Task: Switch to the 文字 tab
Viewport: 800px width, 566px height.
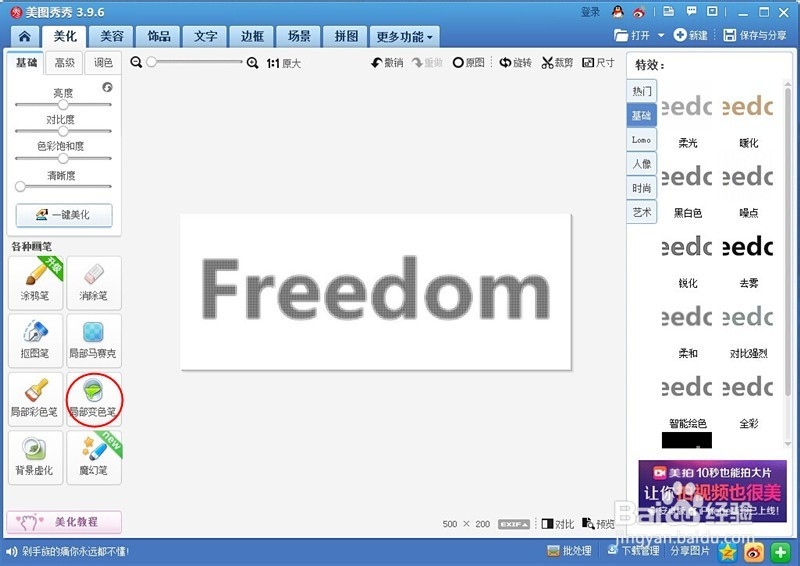Action: [206, 36]
